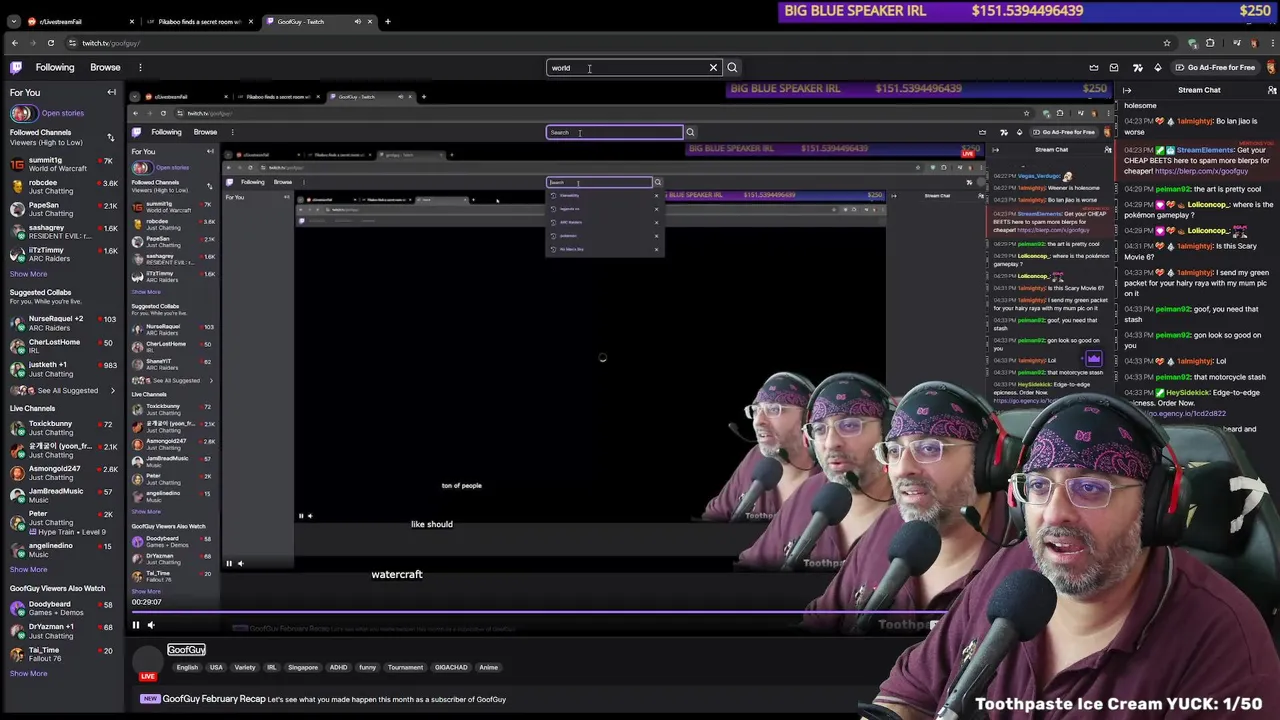1280x720 pixels.
Task: Click the twitch.tv/goofguy address bar
Action: (x=600, y=43)
